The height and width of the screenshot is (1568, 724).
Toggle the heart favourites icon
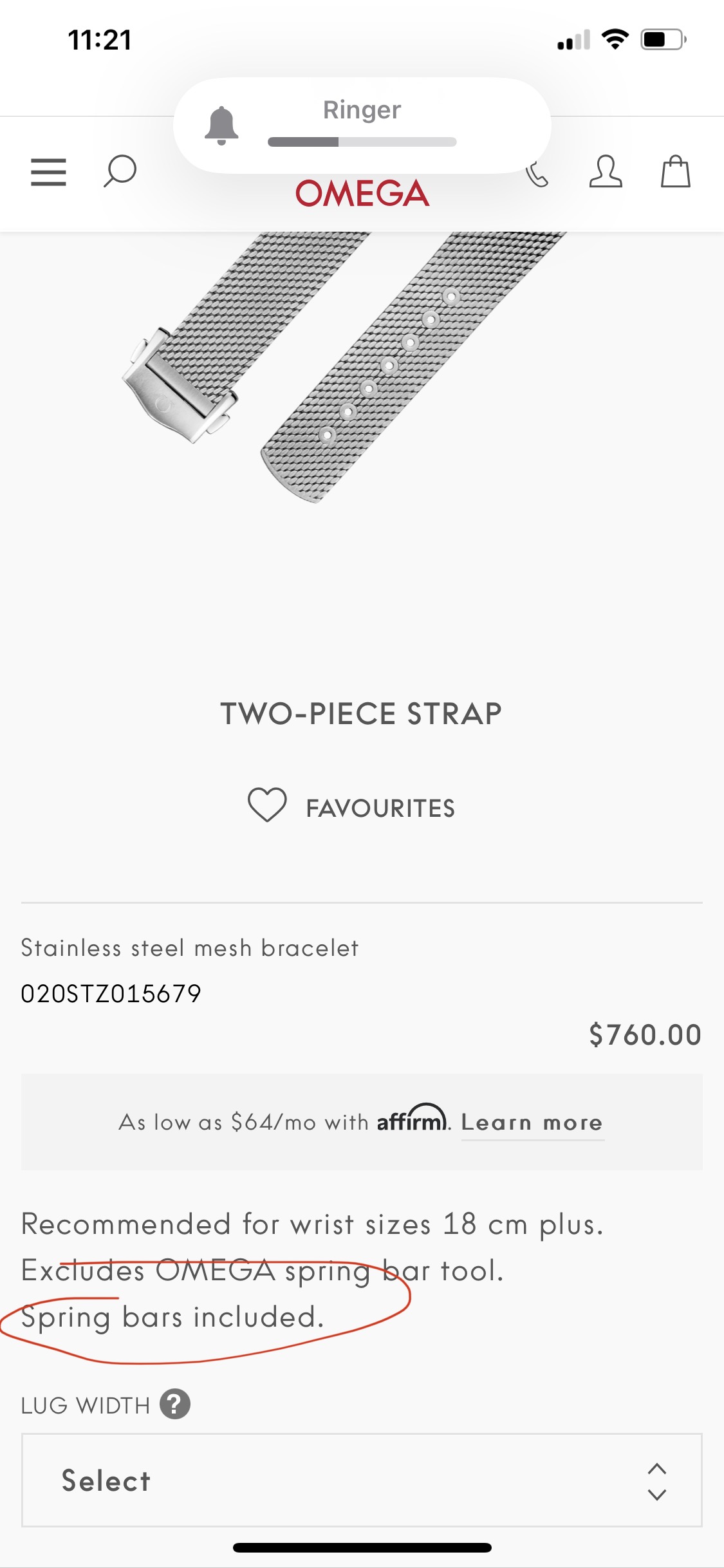coord(267,805)
